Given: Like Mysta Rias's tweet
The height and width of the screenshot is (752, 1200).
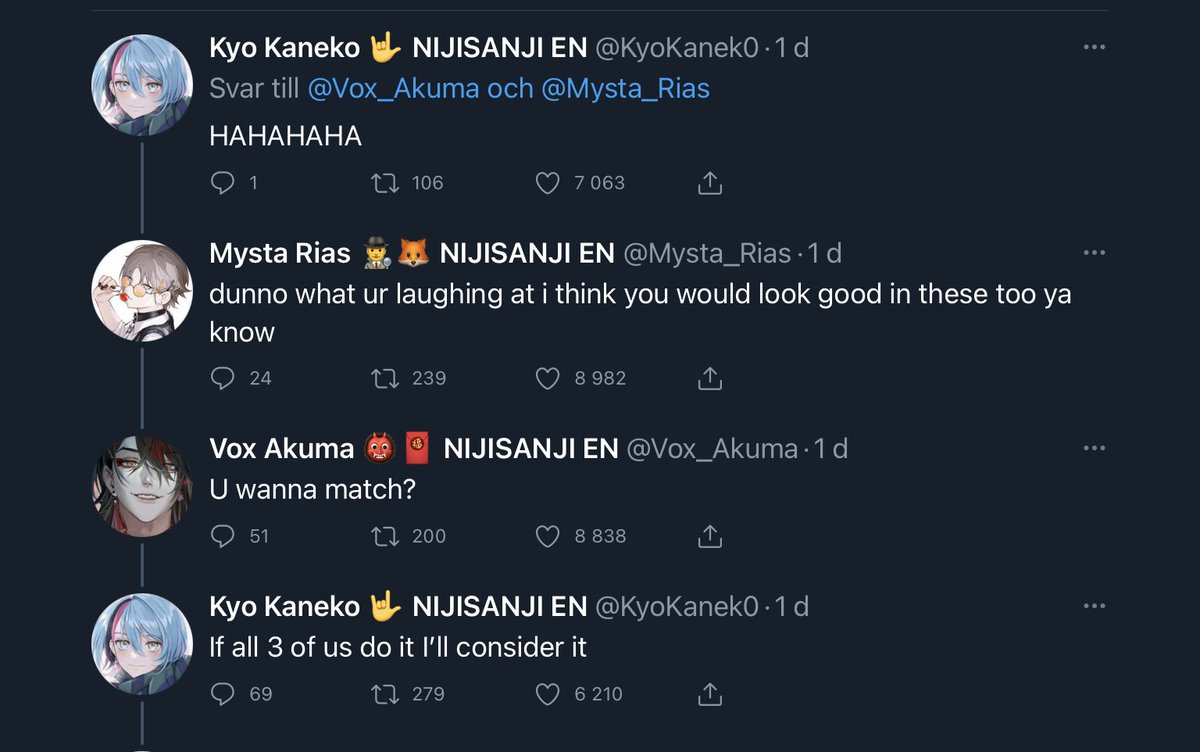Looking at the screenshot, I should tap(547, 378).
